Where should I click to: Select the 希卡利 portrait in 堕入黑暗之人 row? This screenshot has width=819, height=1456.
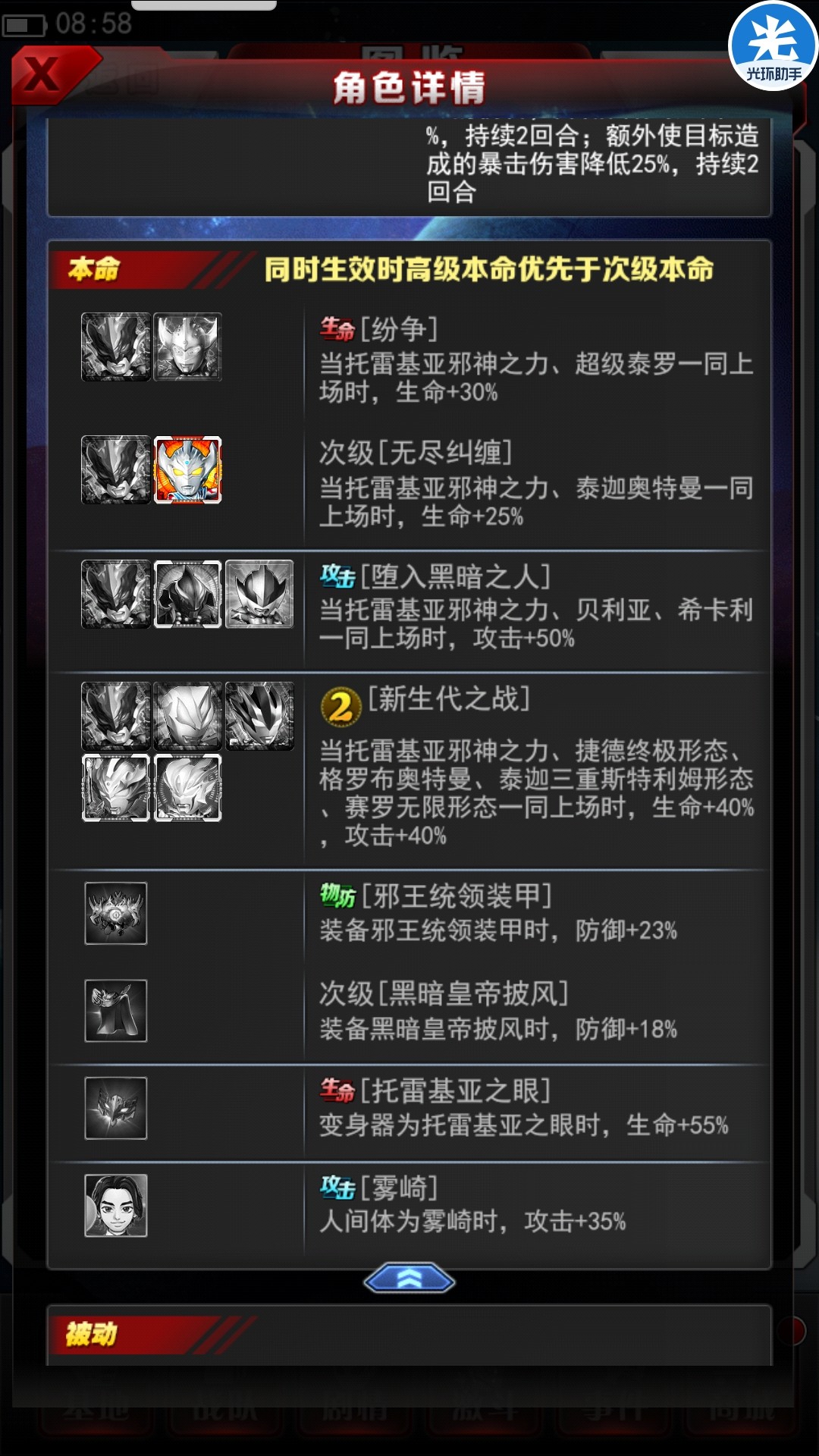click(260, 594)
